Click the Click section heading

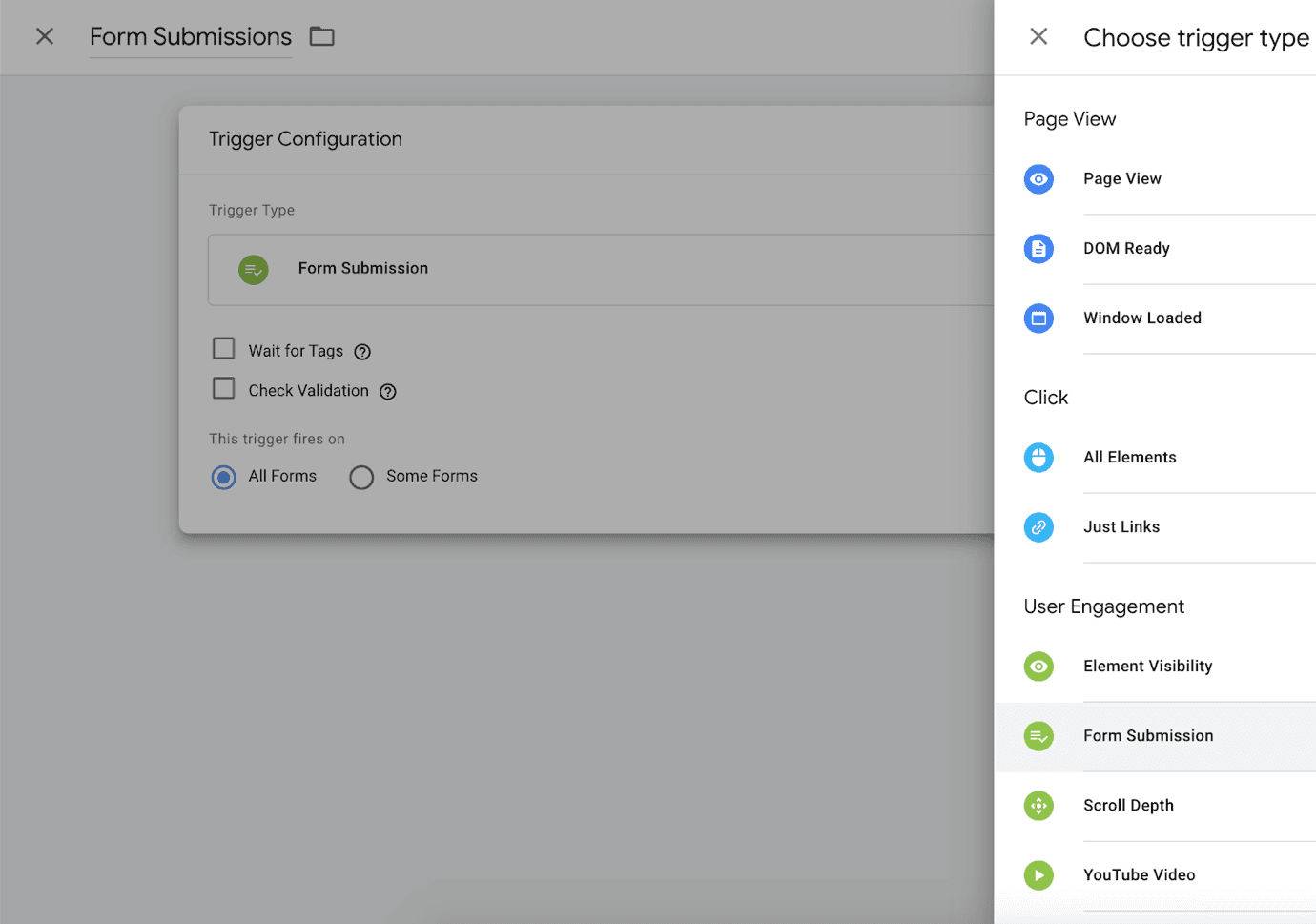coord(1045,398)
